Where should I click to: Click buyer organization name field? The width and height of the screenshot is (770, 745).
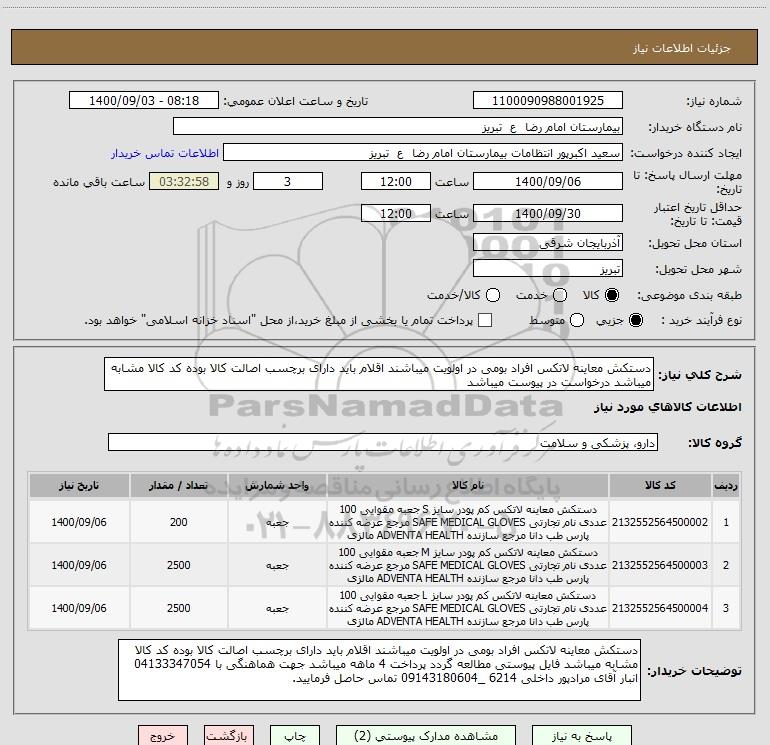tap(398, 127)
